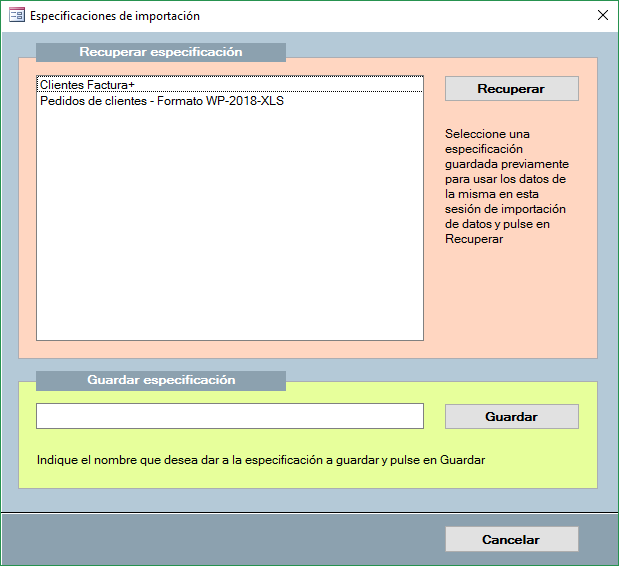Click the word 'Recuperar' ending the help text
The width and height of the screenshot is (619, 566).
(473, 239)
